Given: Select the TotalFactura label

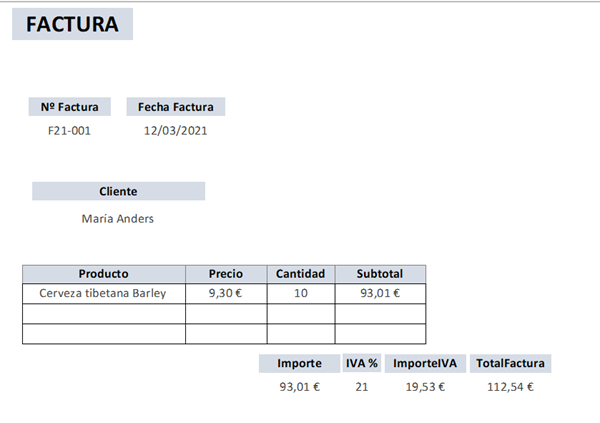Looking at the screenshot, I should [510, 363].
